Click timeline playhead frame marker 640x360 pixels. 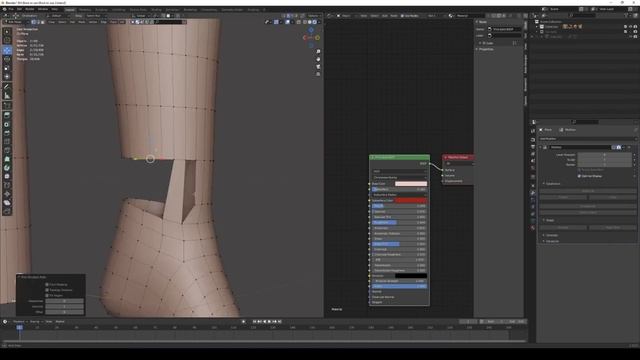[19, 327]
